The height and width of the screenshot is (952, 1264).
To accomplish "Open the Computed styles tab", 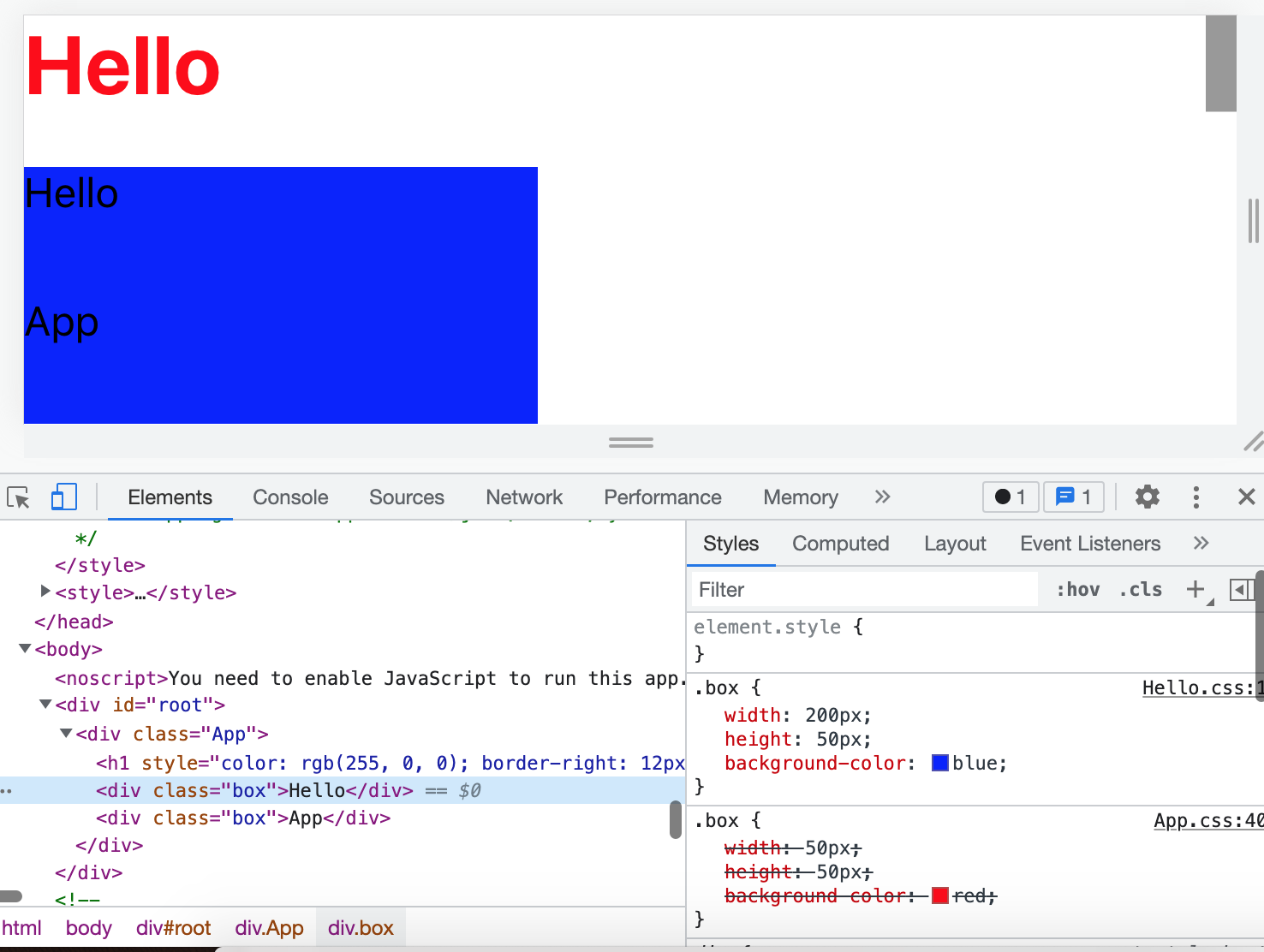I will click(x=840, y=543).
